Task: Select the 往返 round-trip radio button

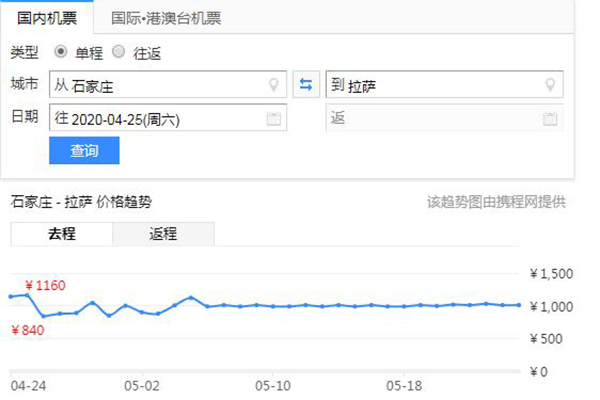Action: 119,51
